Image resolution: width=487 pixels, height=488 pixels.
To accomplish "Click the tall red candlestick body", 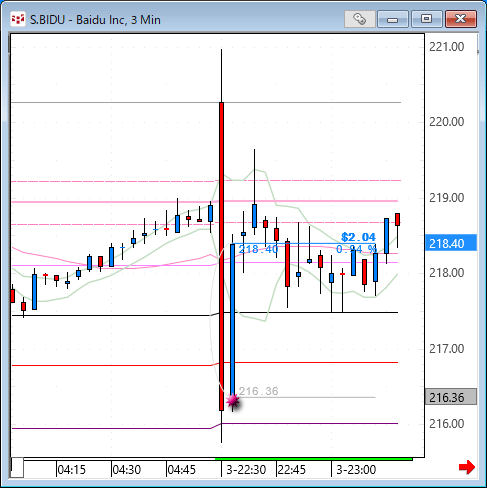I will [221, 256].
